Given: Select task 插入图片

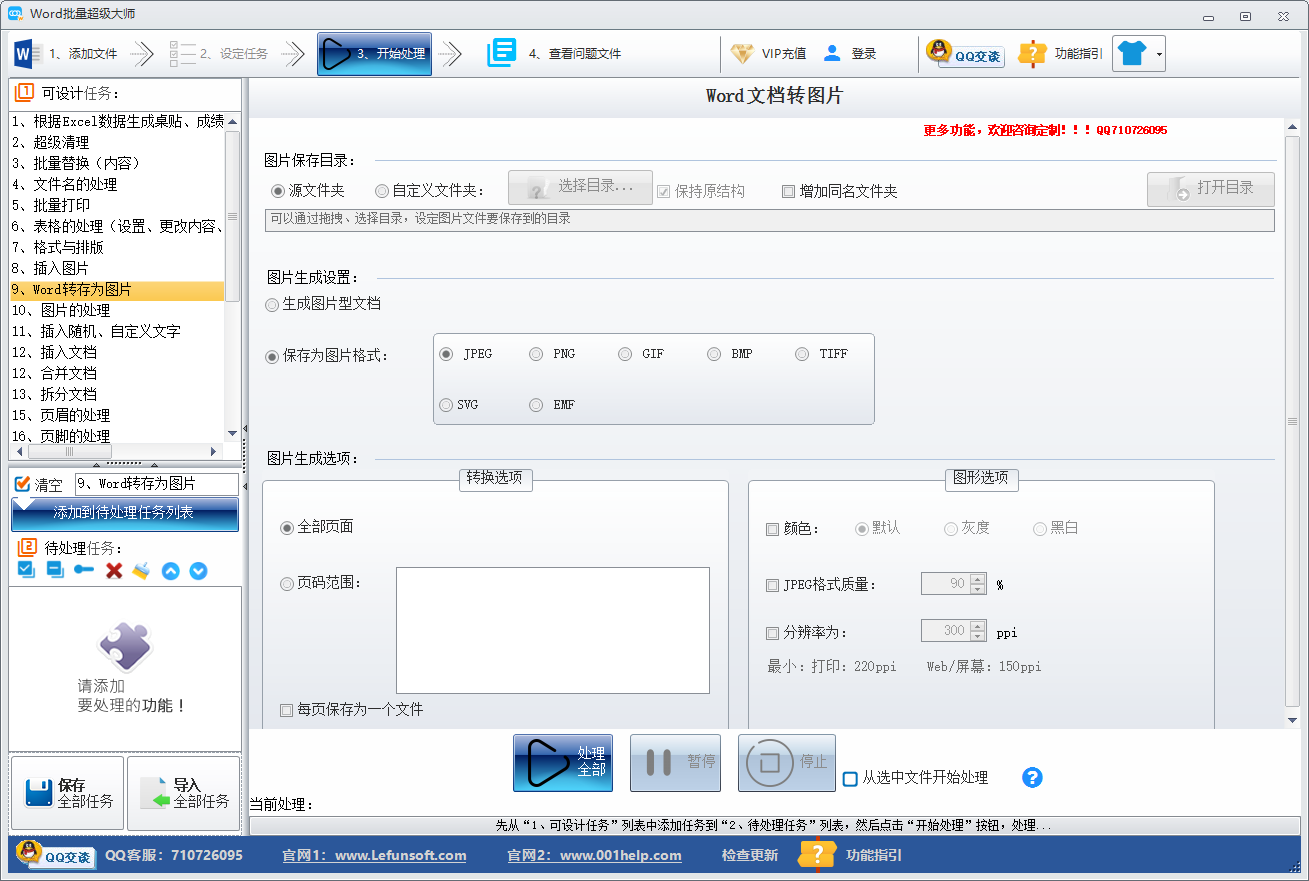Looking at the screenshot, I should click(x=117, y=268).
